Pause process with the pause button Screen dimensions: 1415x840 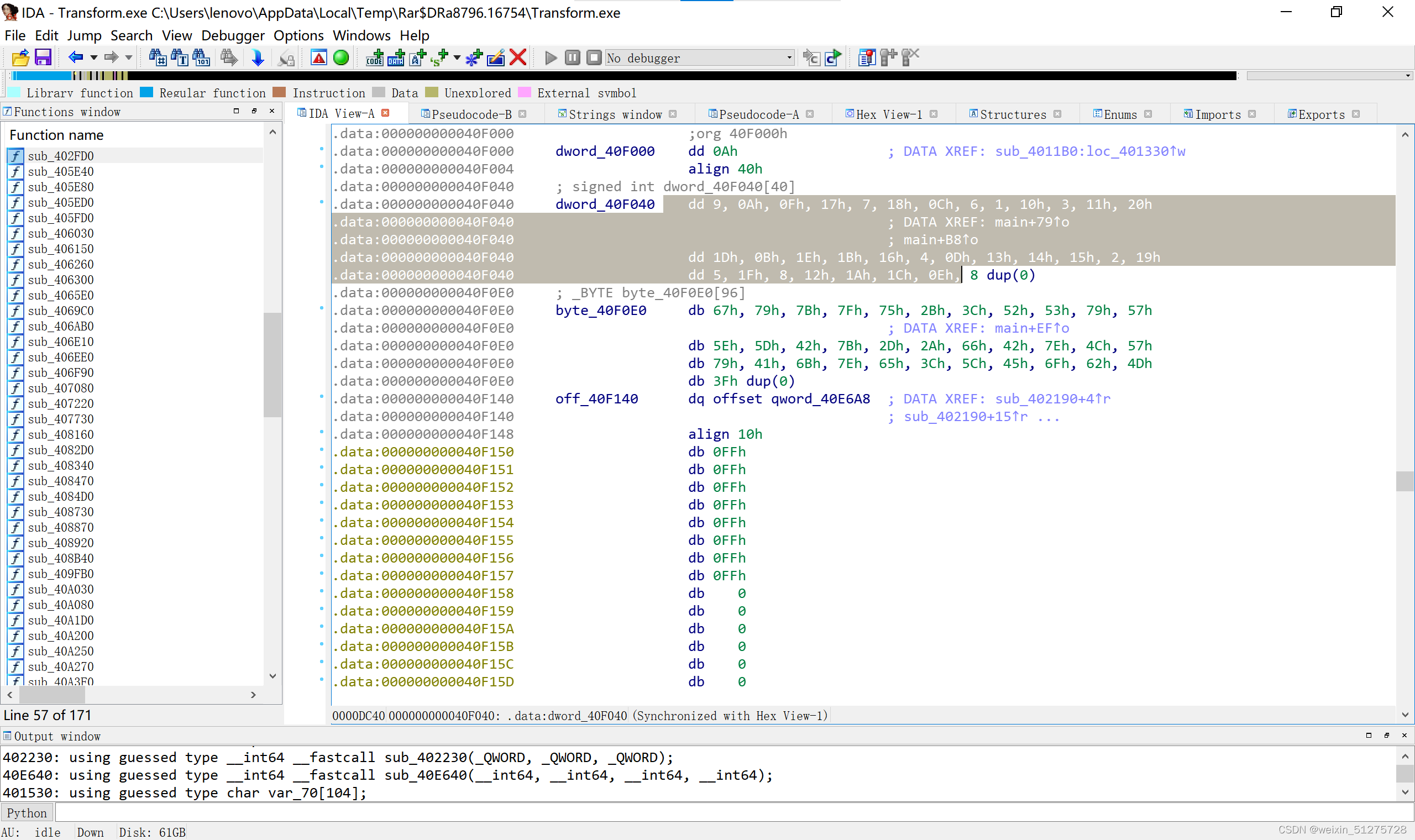(572, 57)
